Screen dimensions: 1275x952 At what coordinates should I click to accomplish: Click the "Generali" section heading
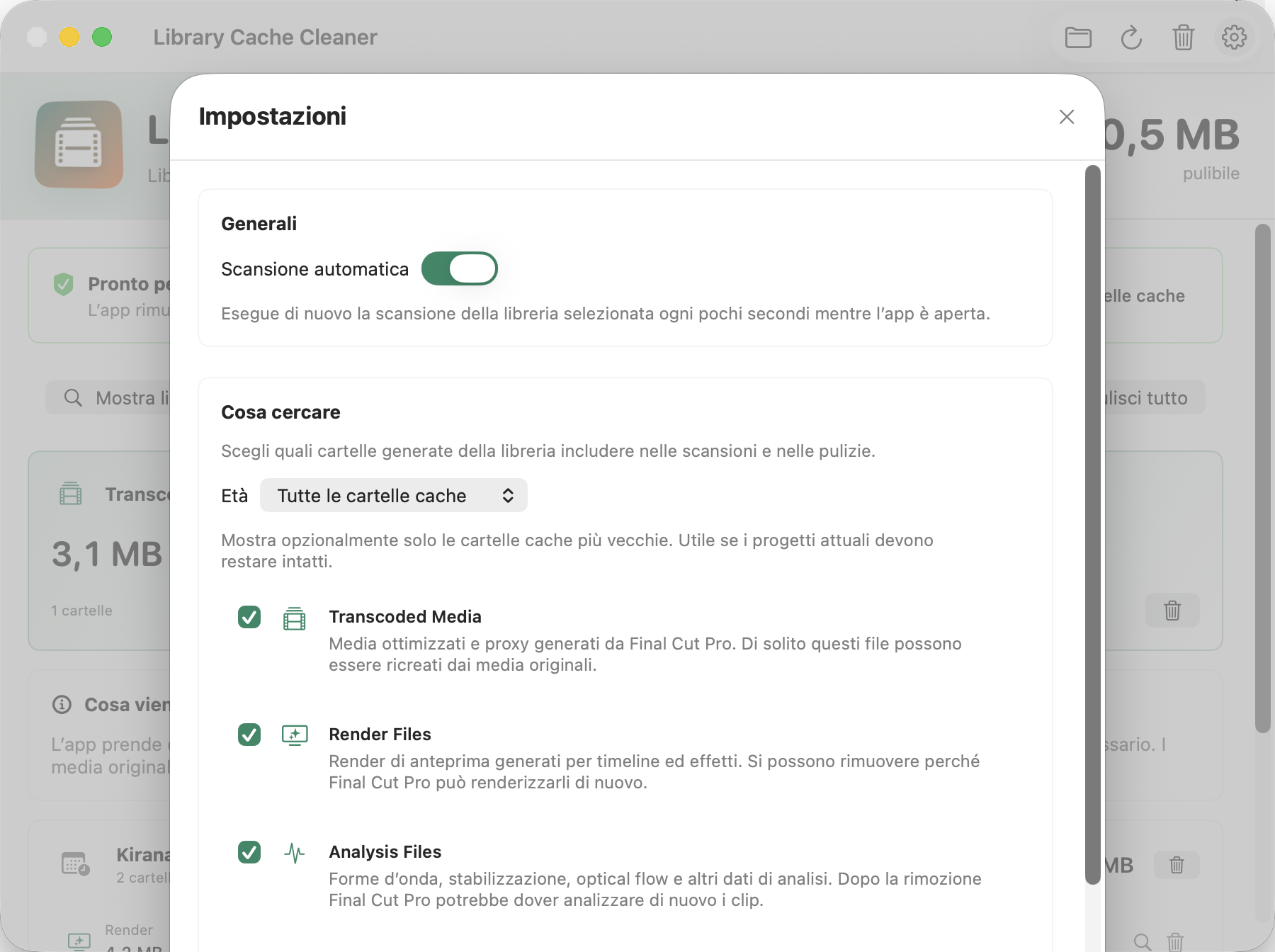tap(259, 224)
